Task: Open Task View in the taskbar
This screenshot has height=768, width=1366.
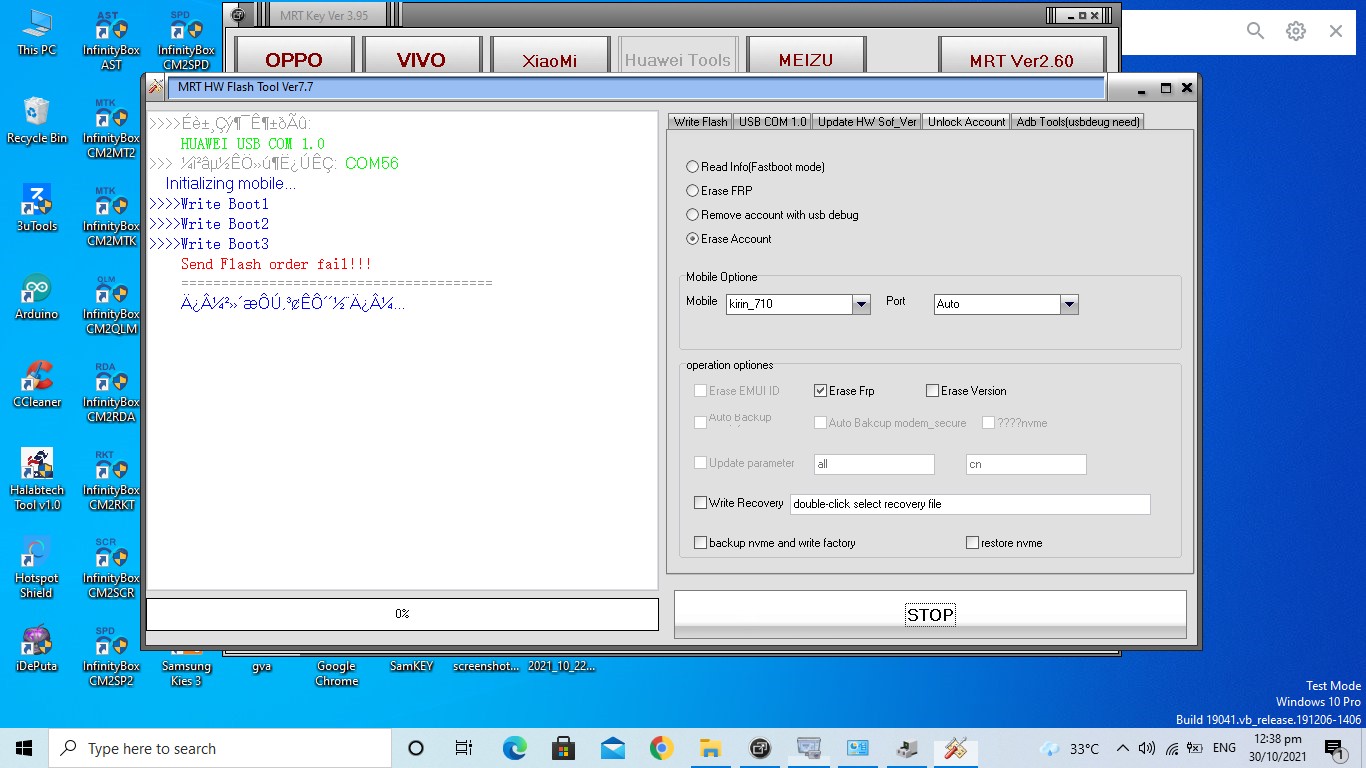Action: coord(464,748)
